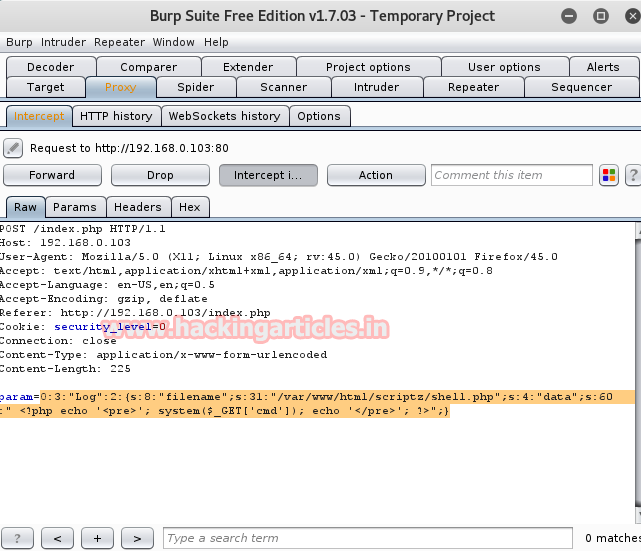Click the Content-Length: 225 line

(x=65, y=369)
